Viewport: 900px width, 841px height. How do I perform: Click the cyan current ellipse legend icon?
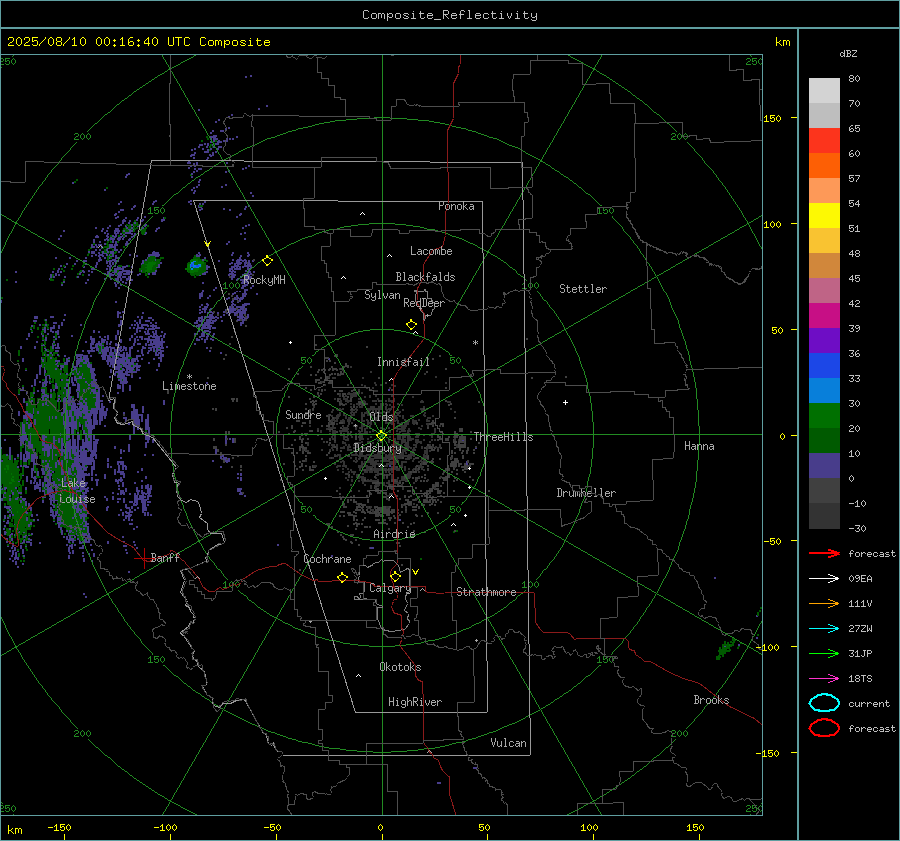(824, 703)
